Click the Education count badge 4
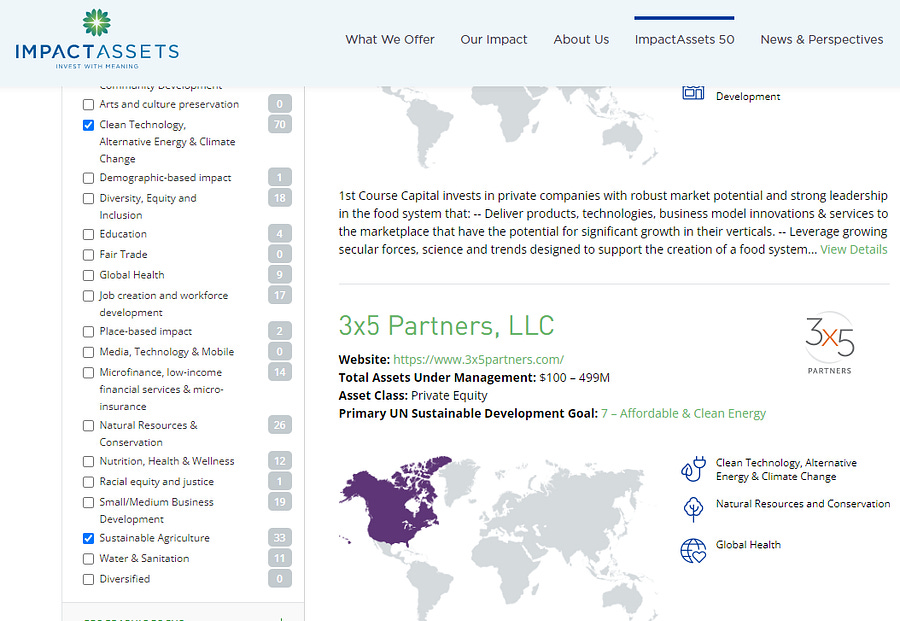Viewport: 900px width, 621px height. click(280, 234)
